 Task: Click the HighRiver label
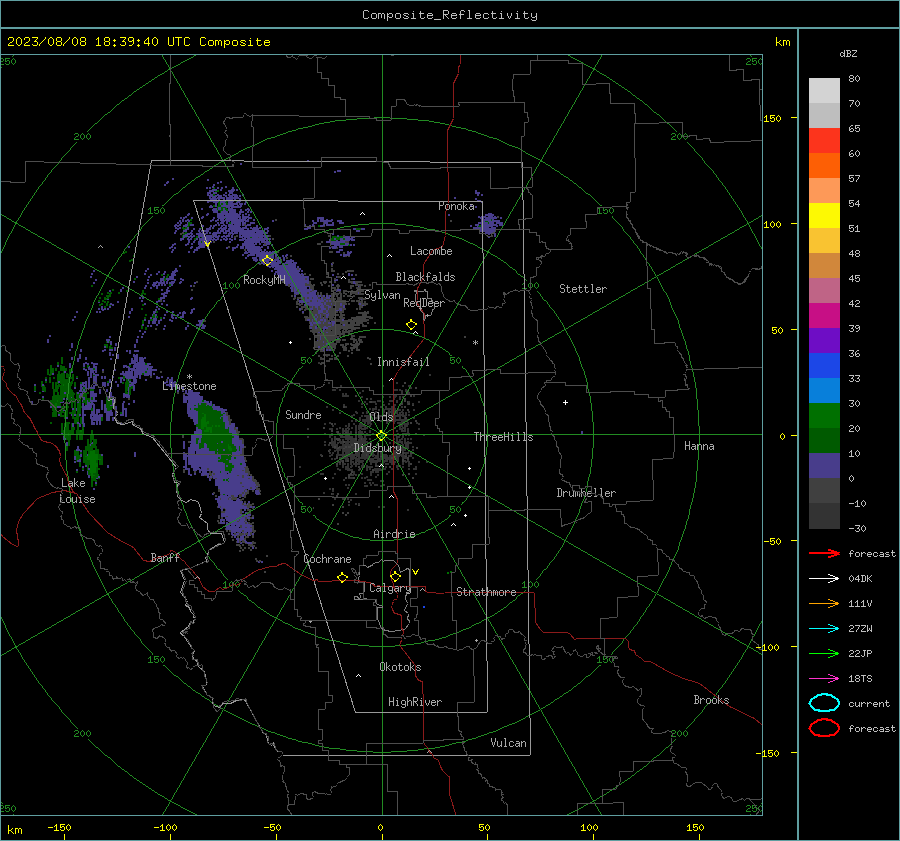point(415,702)
